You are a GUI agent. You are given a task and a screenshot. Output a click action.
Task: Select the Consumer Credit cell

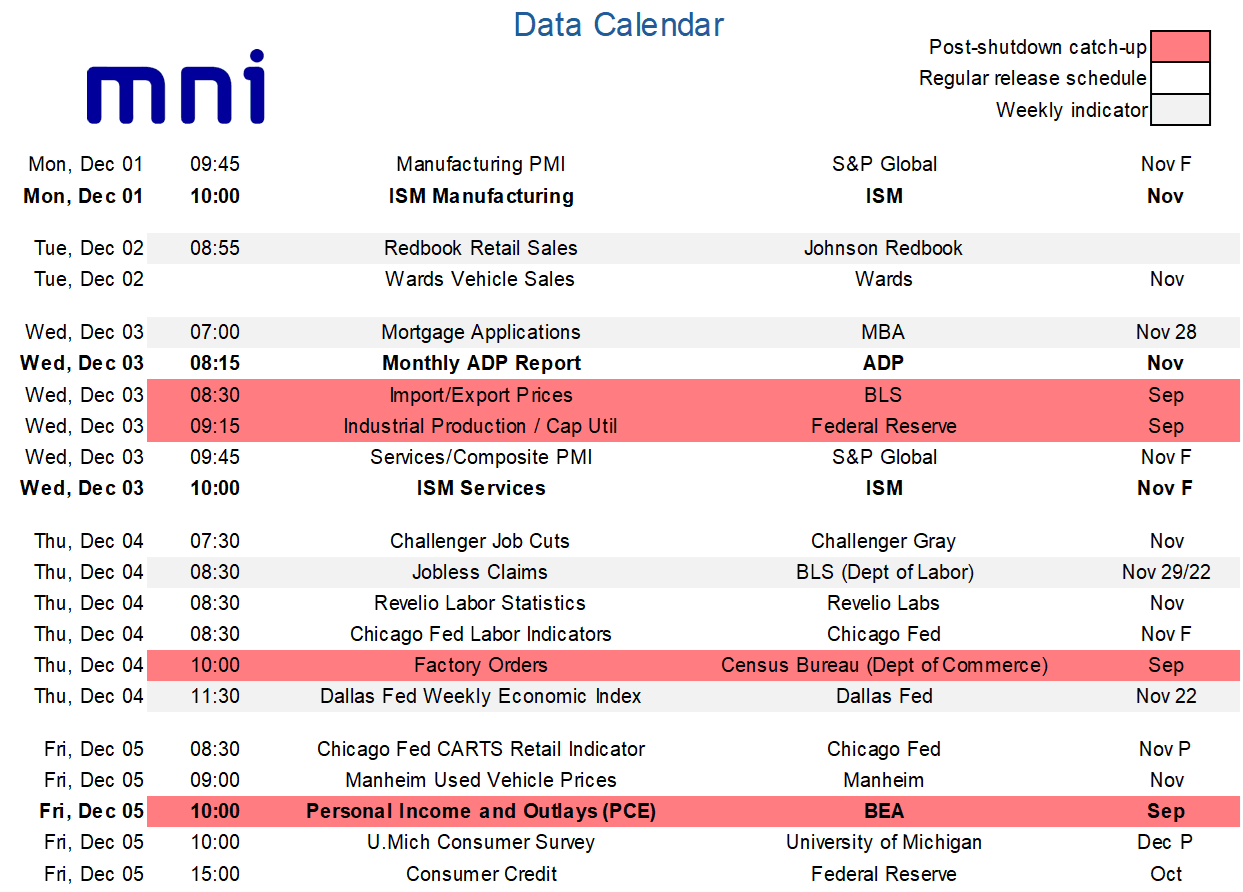tap(481, 874)
